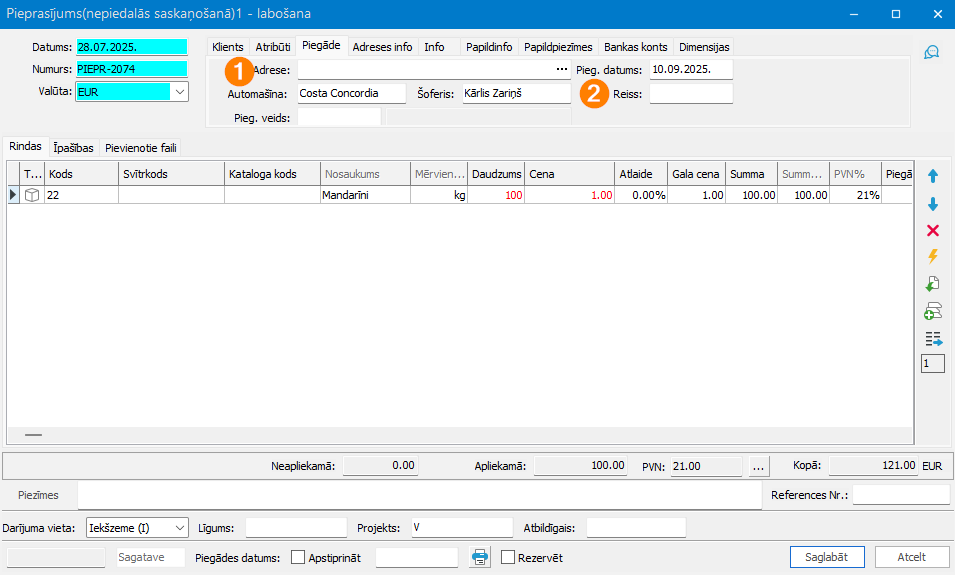Open the Info tab
955x575 pixels.
[434, 47]
